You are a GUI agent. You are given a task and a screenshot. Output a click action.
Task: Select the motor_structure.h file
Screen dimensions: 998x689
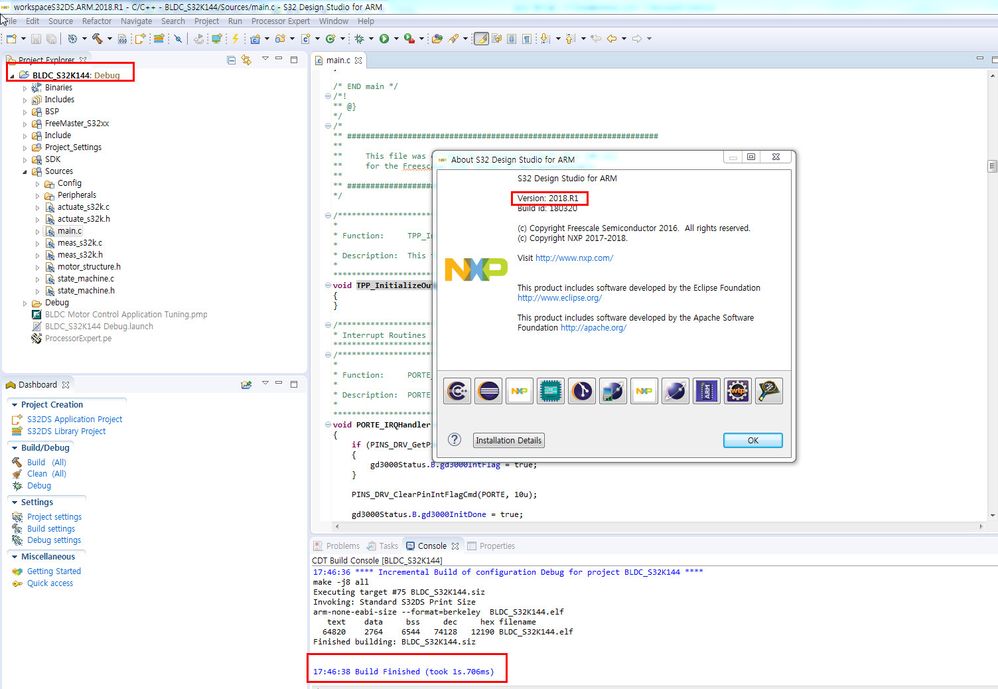click(88, 267)
